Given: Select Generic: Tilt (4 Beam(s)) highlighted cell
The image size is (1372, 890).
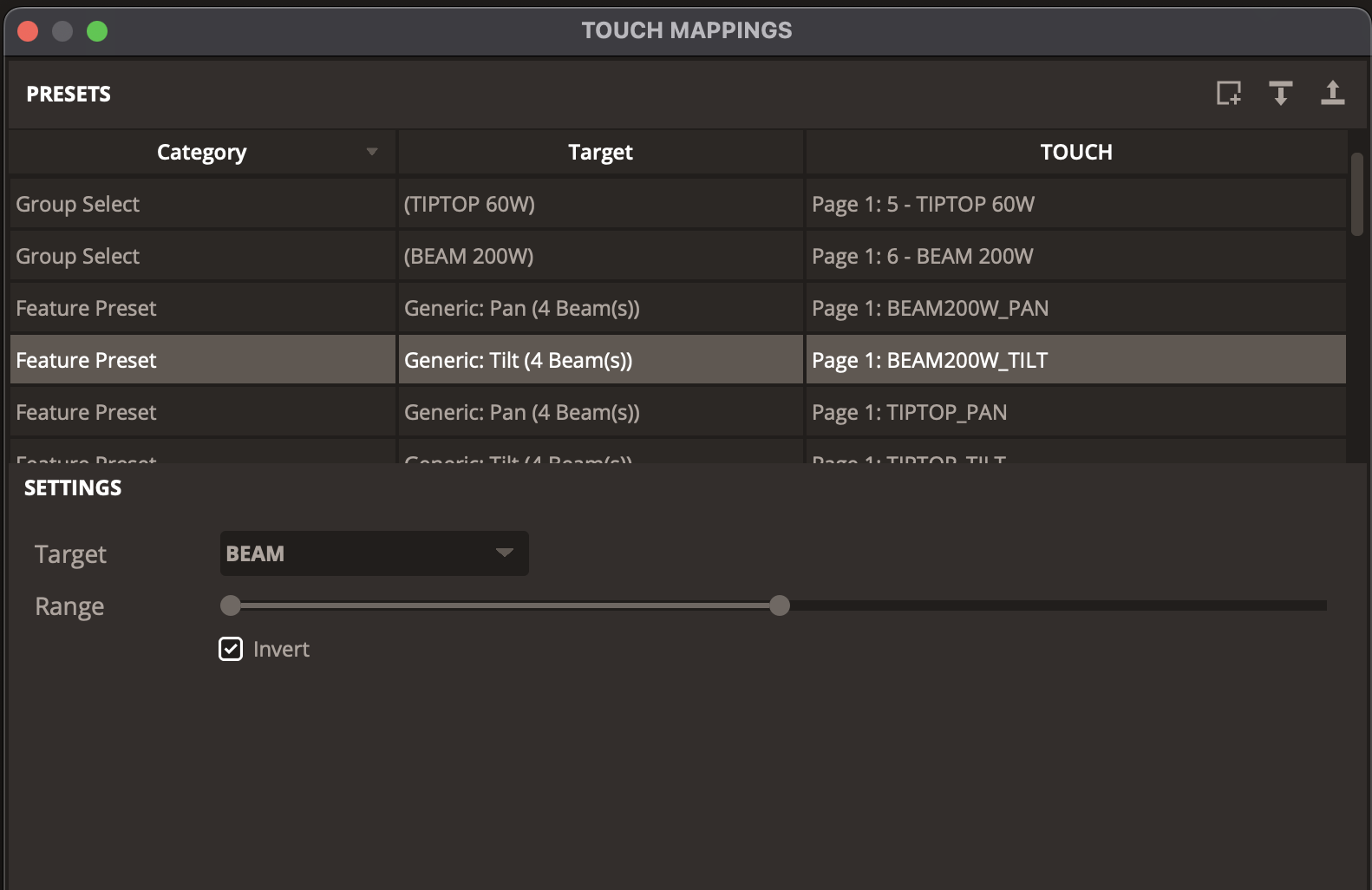Looking at the screenshot, I should tap(600, 360).
